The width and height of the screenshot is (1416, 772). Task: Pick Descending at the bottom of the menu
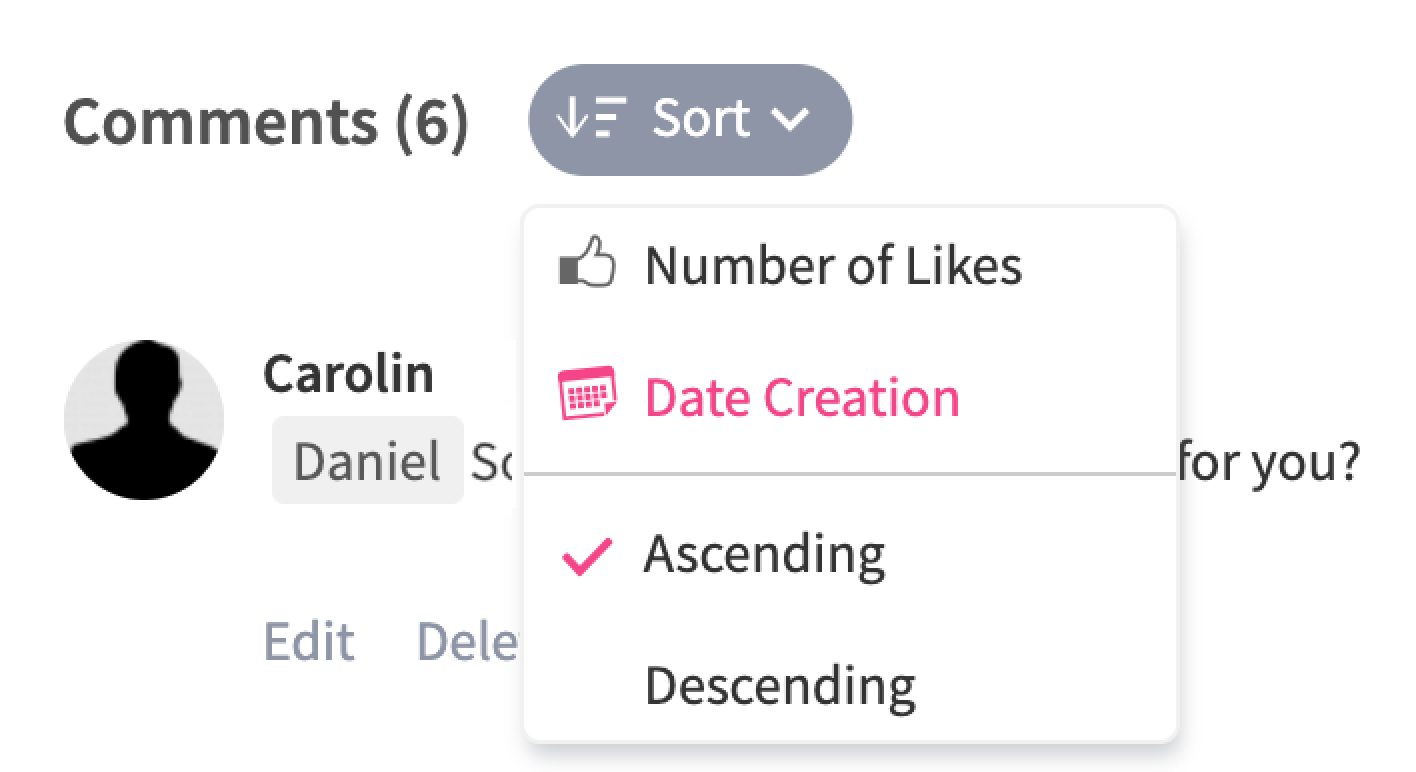coord(781,684)
